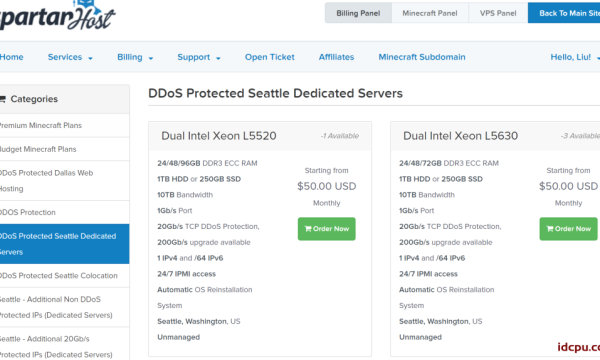Order the Dual Intel Xeon L5630 server

click(568, 229)
